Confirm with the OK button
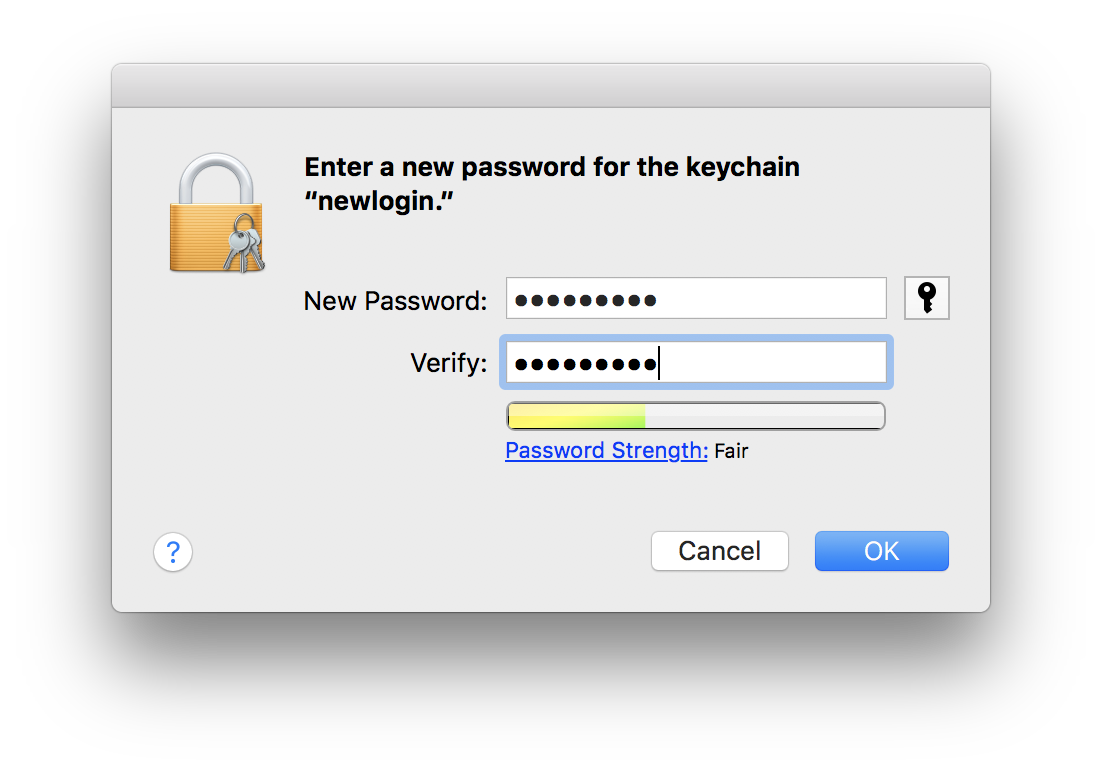 (881, 551)
